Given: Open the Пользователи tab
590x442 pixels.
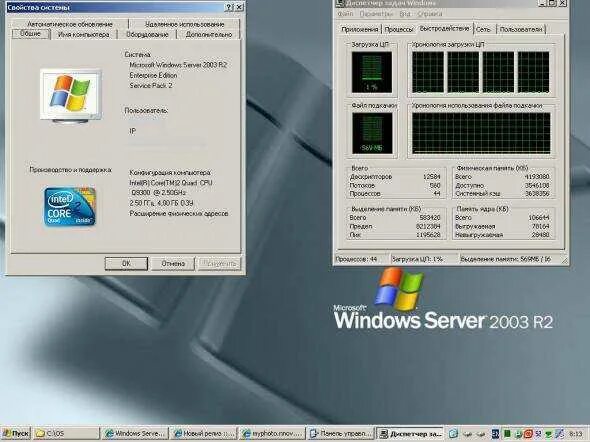Looking at the screenshot, I should pos(521,29).
